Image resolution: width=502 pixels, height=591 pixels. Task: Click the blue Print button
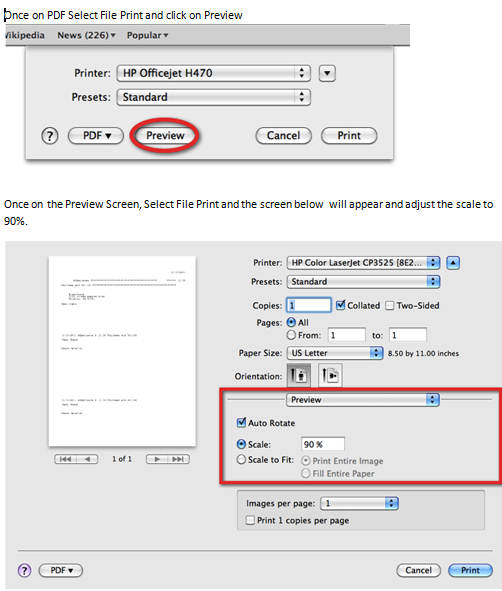click(470, 570)
